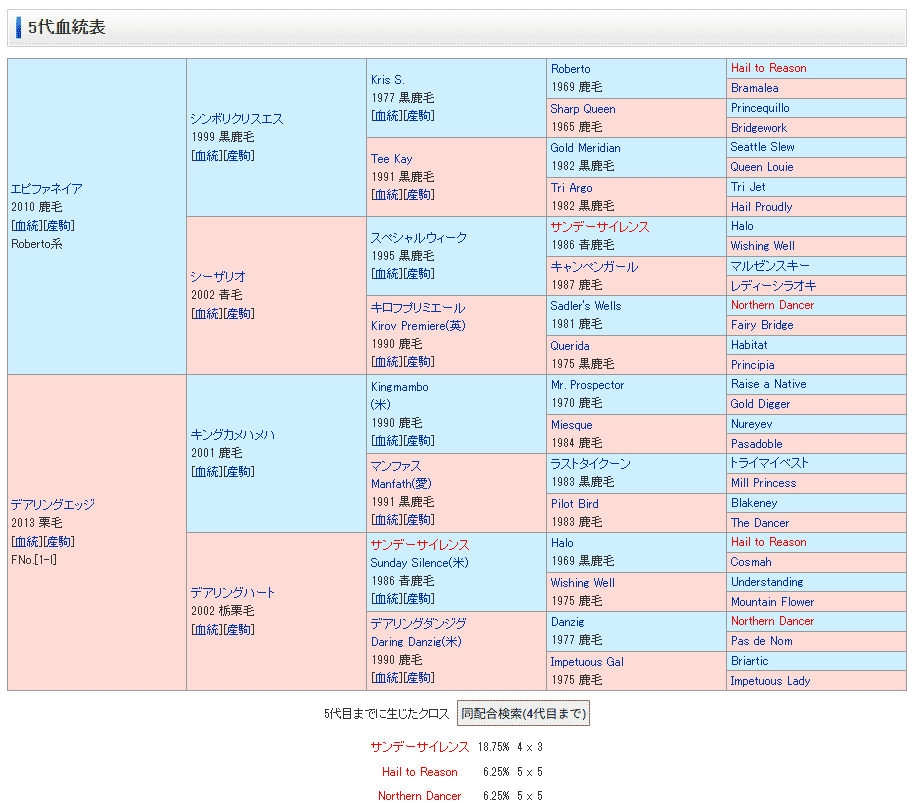Screen dimensions: 915x803
Task: Open the スペシャルウィーク link
Action: [418, 238]
